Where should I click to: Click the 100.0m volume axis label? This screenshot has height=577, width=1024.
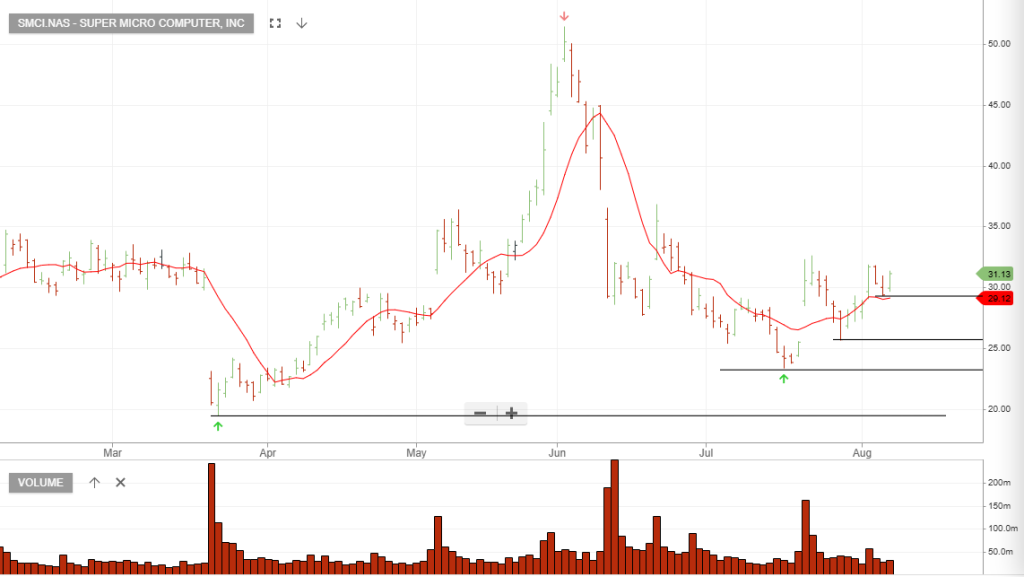tap(1002, 528)
